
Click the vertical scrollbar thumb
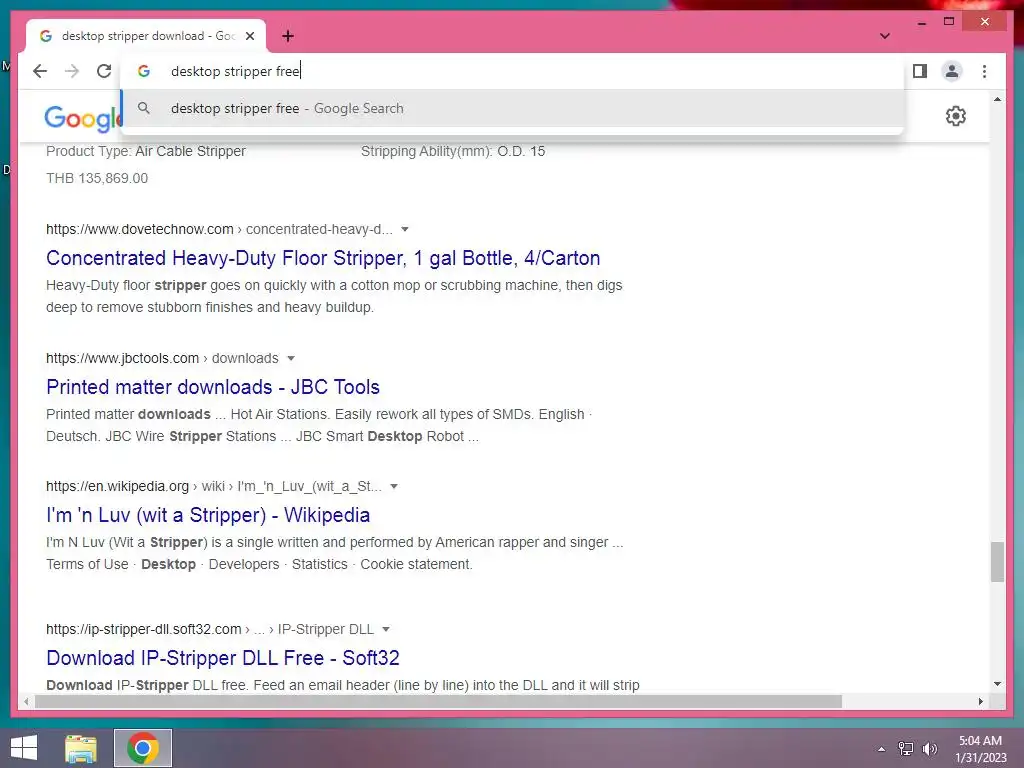pyautogui.click(x=997, y=562)
